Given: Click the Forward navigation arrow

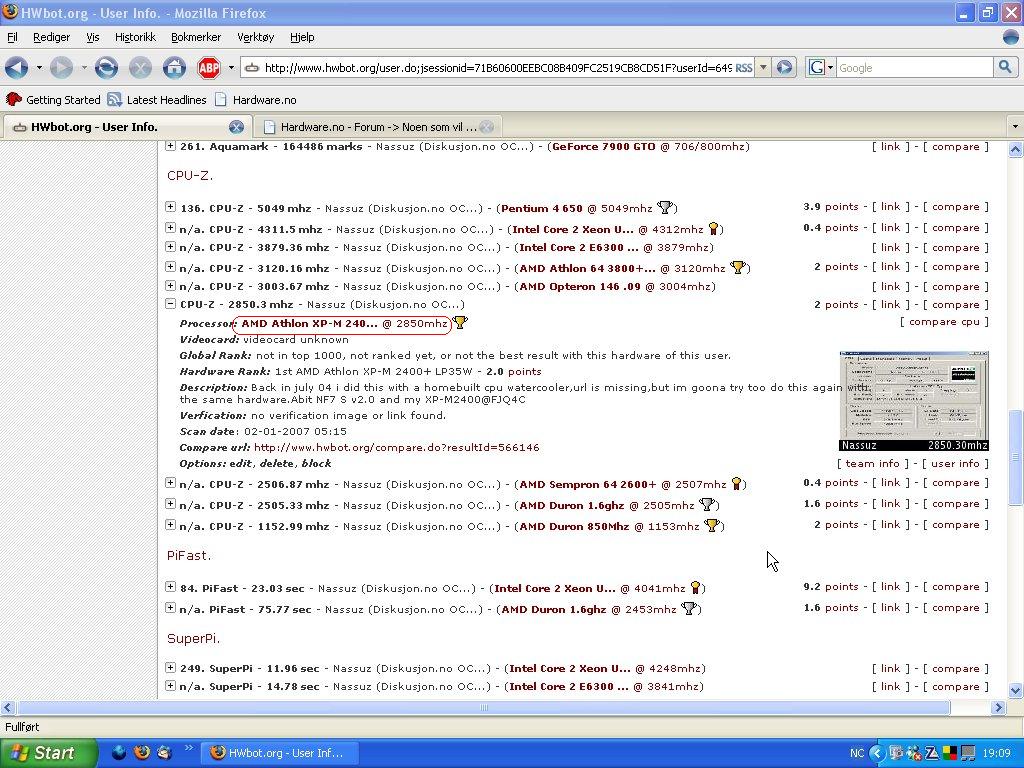Looking at the screenshot, I should (61, 67).
